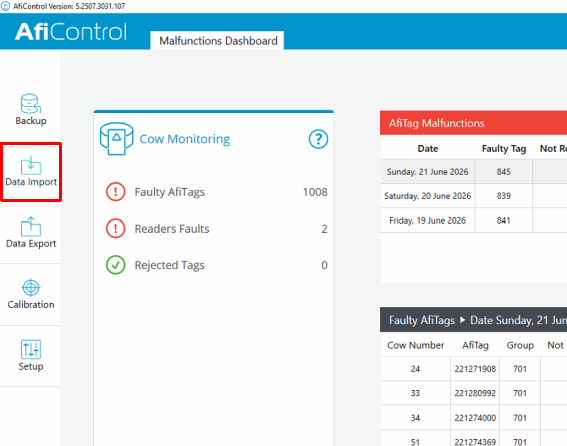Viewport: 567px width, 446px height.
Task: Click the Cow Monitoring heading link
Action: 184,139
